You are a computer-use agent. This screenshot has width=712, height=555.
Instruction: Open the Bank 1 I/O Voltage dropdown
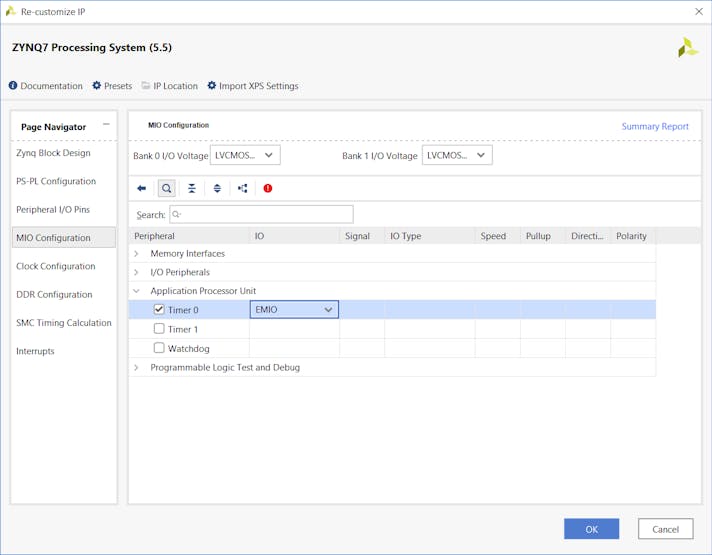pyautogui.click(x=457, y=155)
